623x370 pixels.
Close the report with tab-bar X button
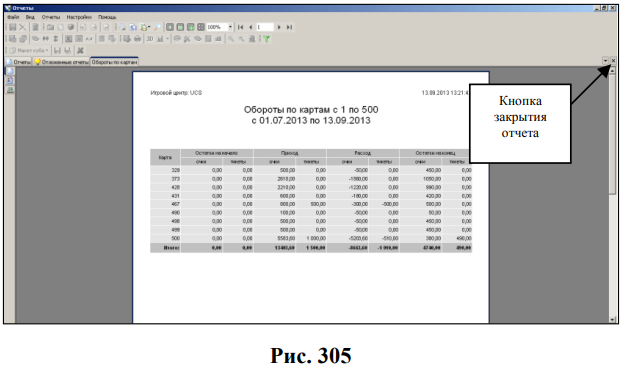click(613, 61)
